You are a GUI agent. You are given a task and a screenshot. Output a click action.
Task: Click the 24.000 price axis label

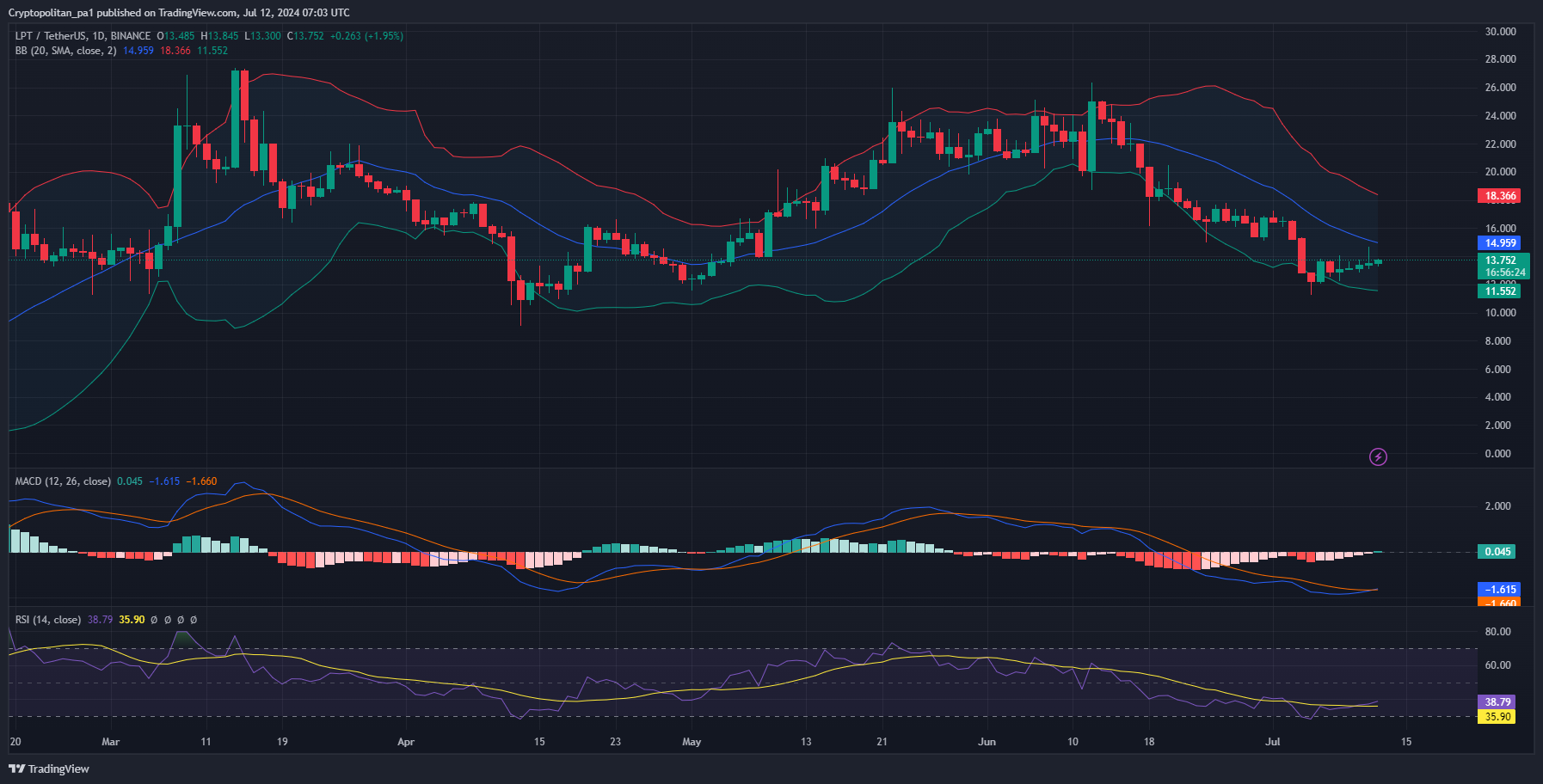(1500, 116)
